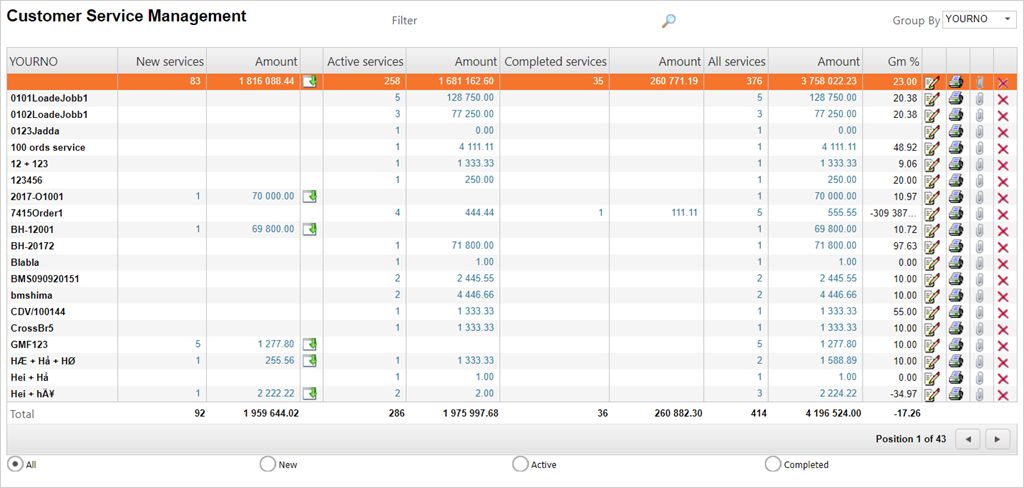This screenshot has width=1024, height=488.
Task: Select the All radio button
Action: pyautogui.click(x=15, y=464)
